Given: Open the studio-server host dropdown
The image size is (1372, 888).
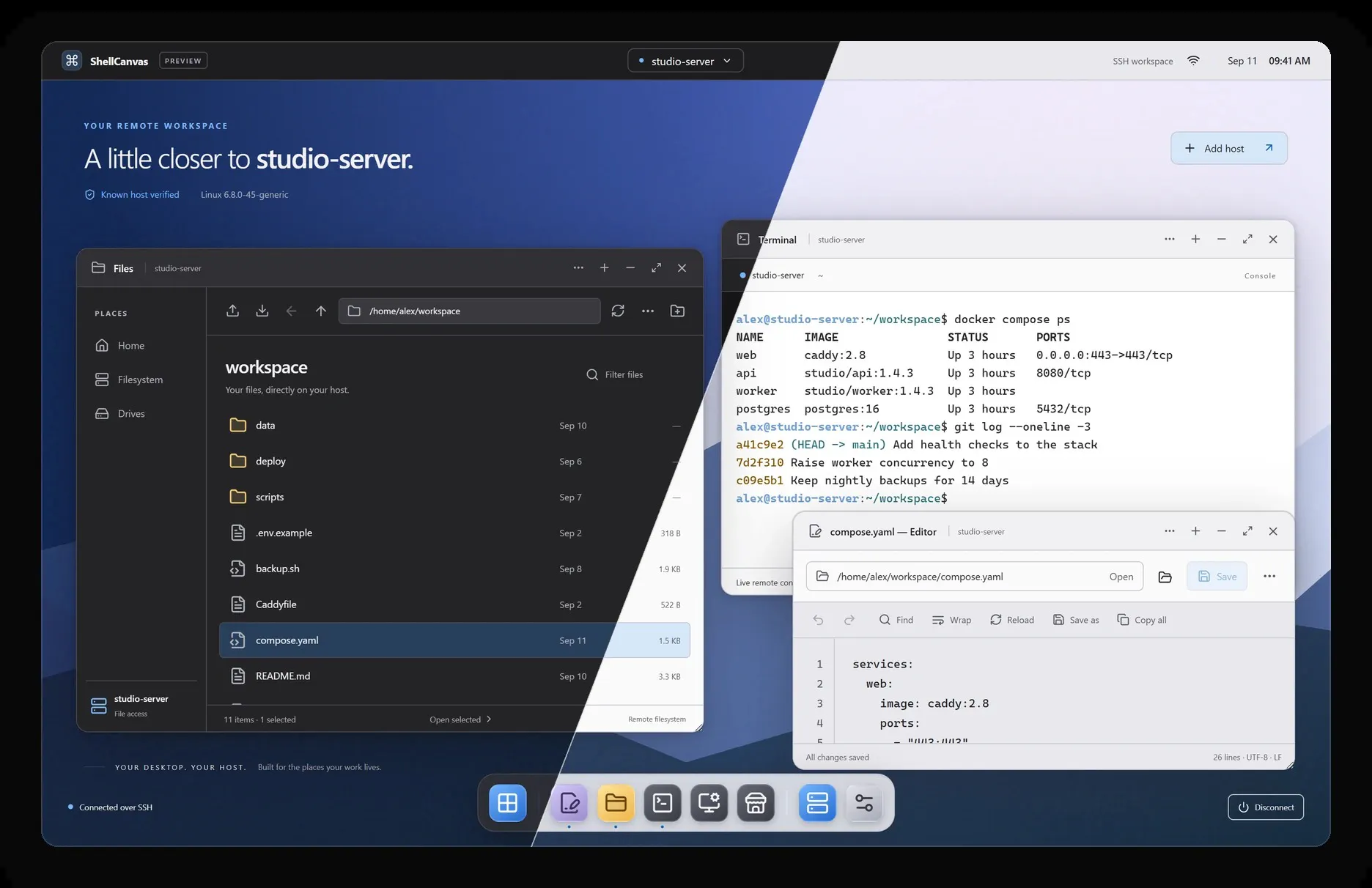Looking at the screenshot, I should pyautogui.click(x=685, y=61).
